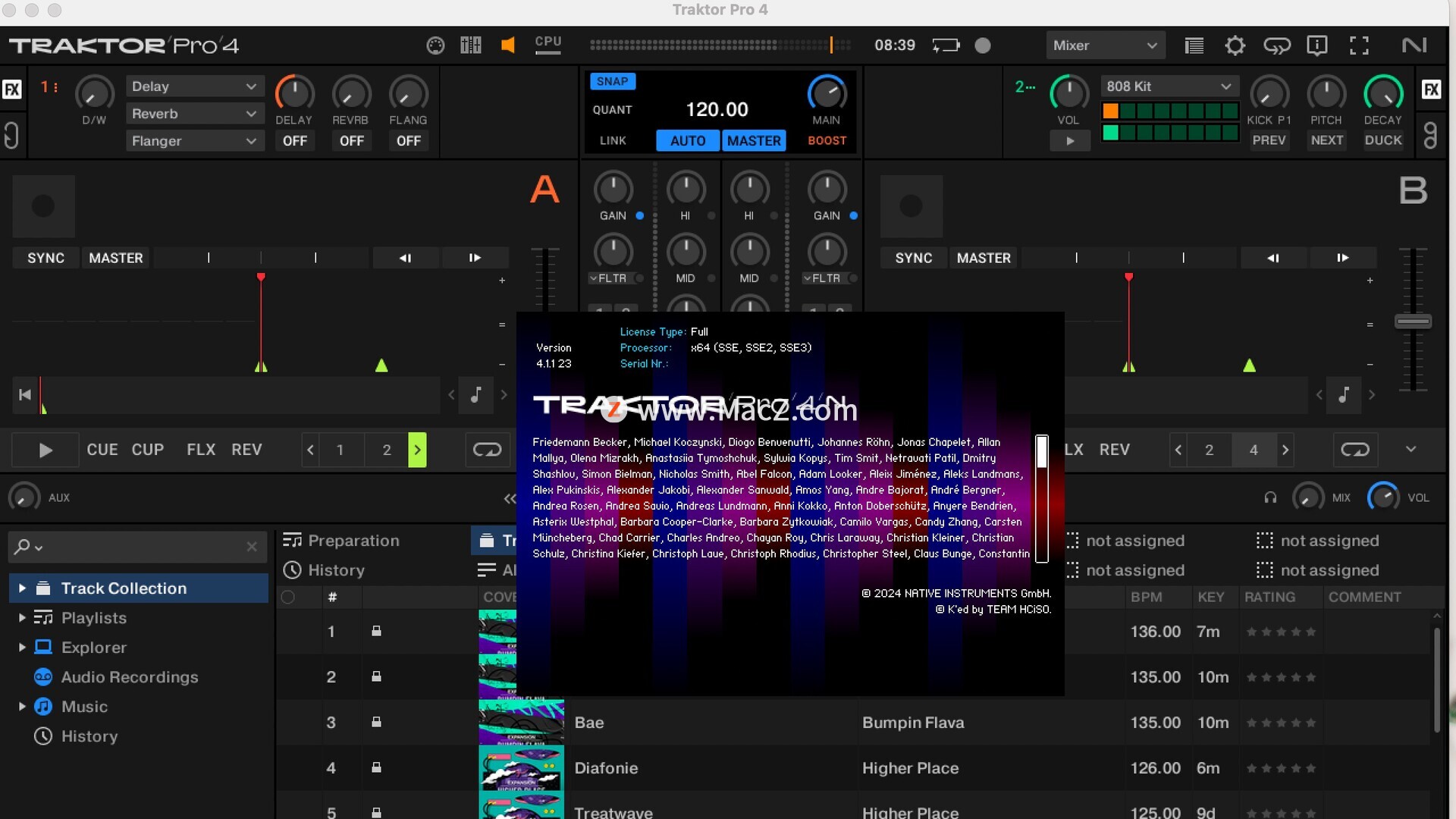Click the master MAIN volume knob
Image resolution: width=1456 pixels, height=819 pixels.
[x=827, y=93]
